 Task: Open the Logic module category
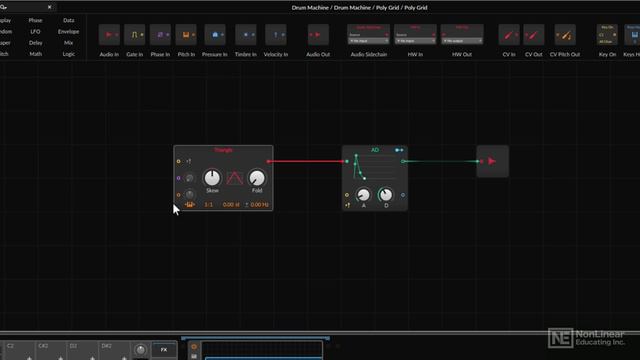coord(69,54)
